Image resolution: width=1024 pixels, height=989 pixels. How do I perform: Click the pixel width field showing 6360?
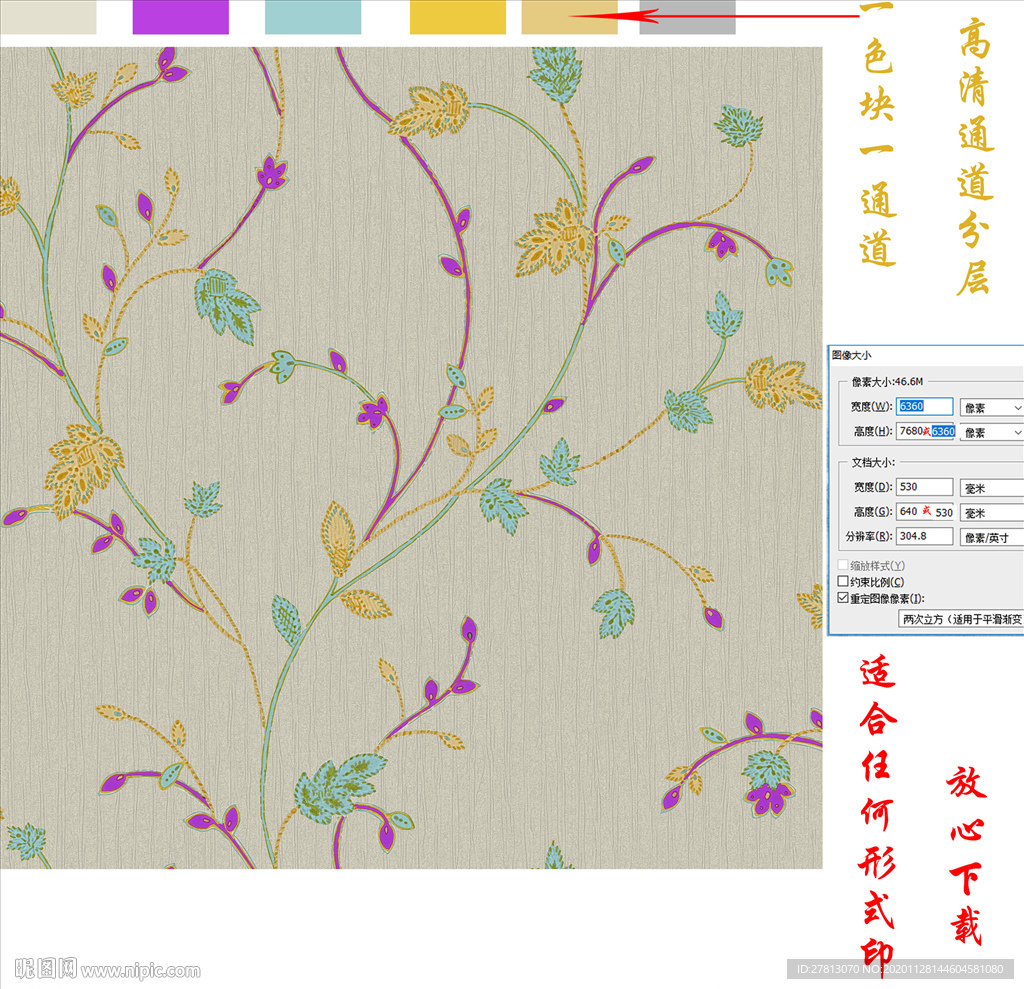tap(924, 406)
